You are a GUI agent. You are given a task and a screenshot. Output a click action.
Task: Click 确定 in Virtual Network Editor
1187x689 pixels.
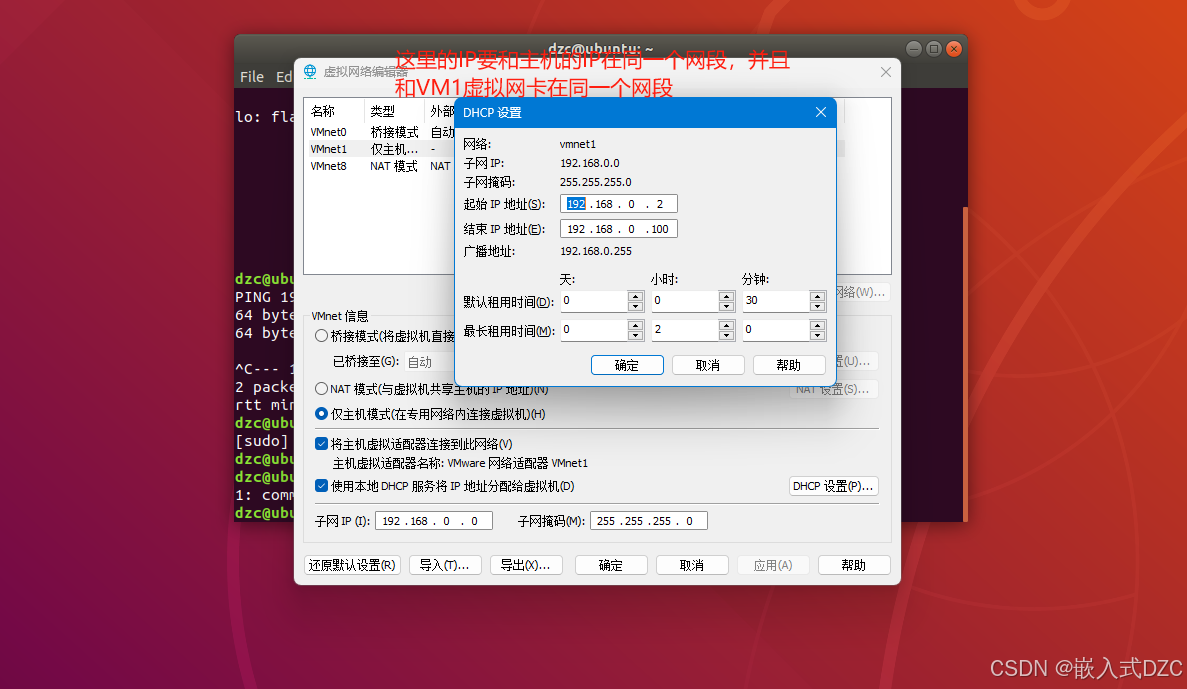(611, 565)
